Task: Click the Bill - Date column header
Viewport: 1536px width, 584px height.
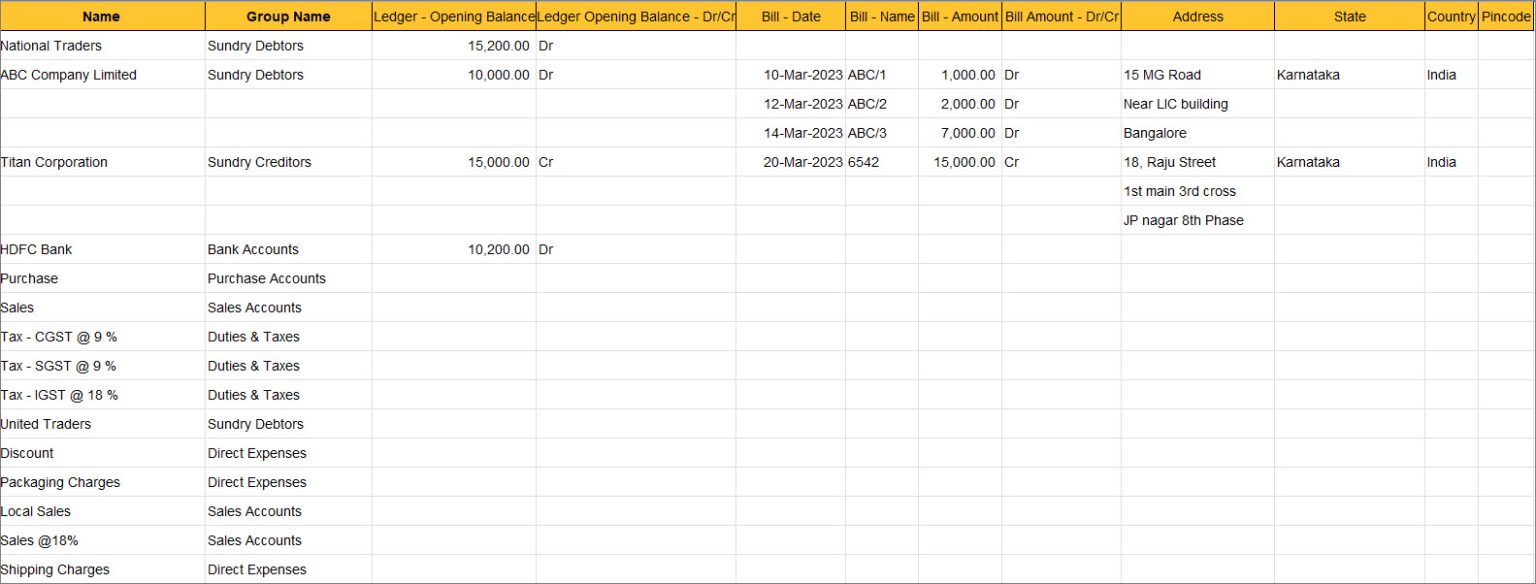Action: click(x=792, y=16)
